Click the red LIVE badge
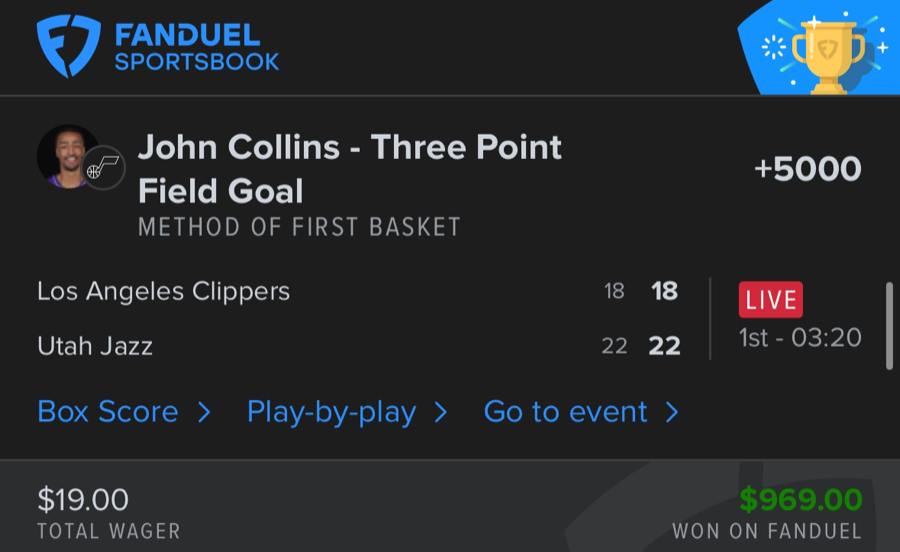This screenshot has width=900, height=552. (770, 299)
